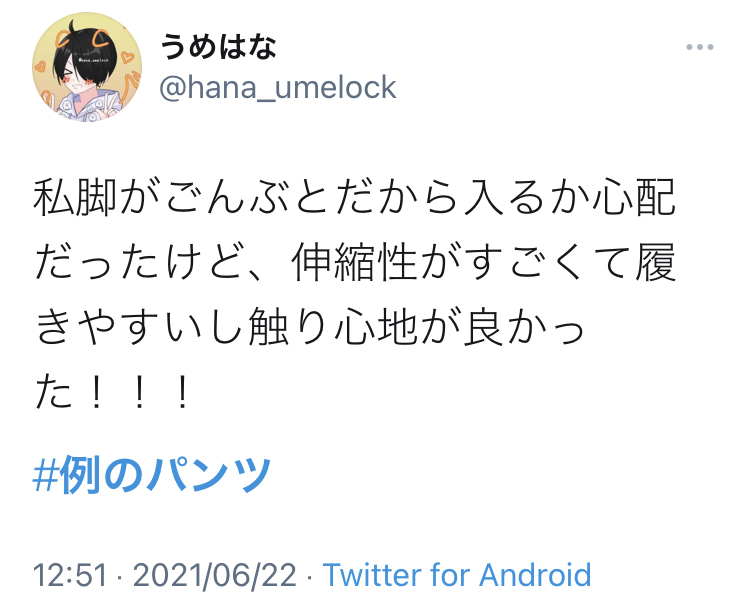Click the word 伸縮性 in the tweet
This screenshot has width=750, height=604.
(354, 262)
